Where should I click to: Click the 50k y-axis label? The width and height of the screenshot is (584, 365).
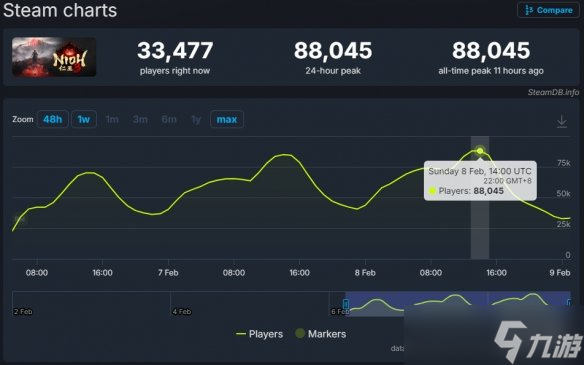pos(564,194)
